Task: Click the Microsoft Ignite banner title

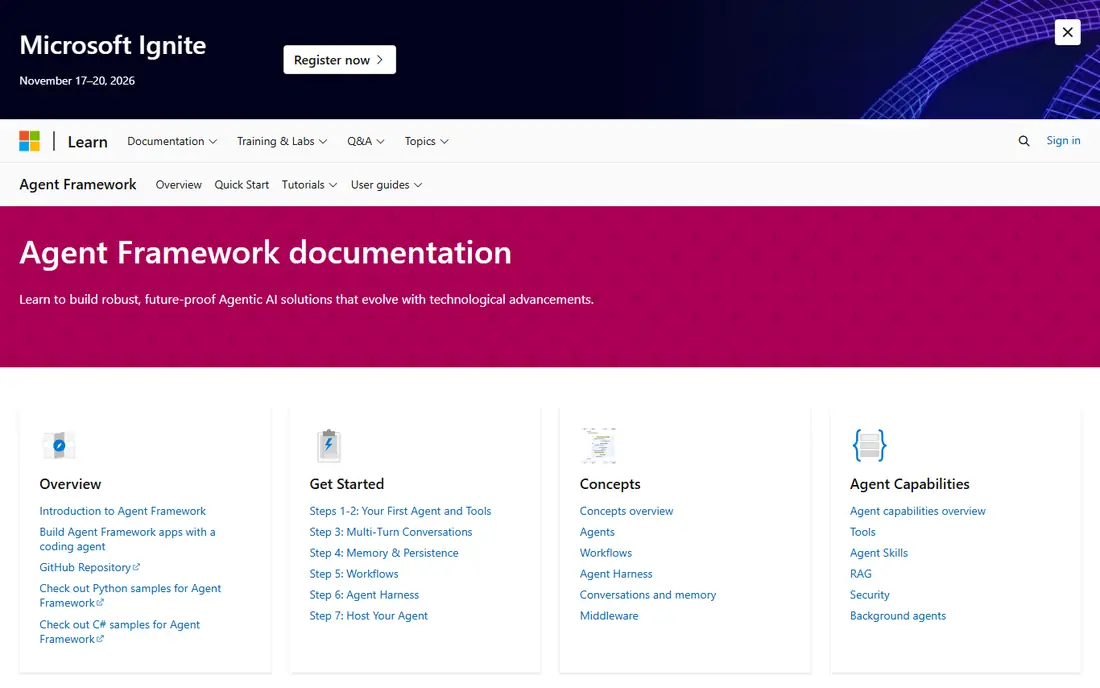Action: 113,45
